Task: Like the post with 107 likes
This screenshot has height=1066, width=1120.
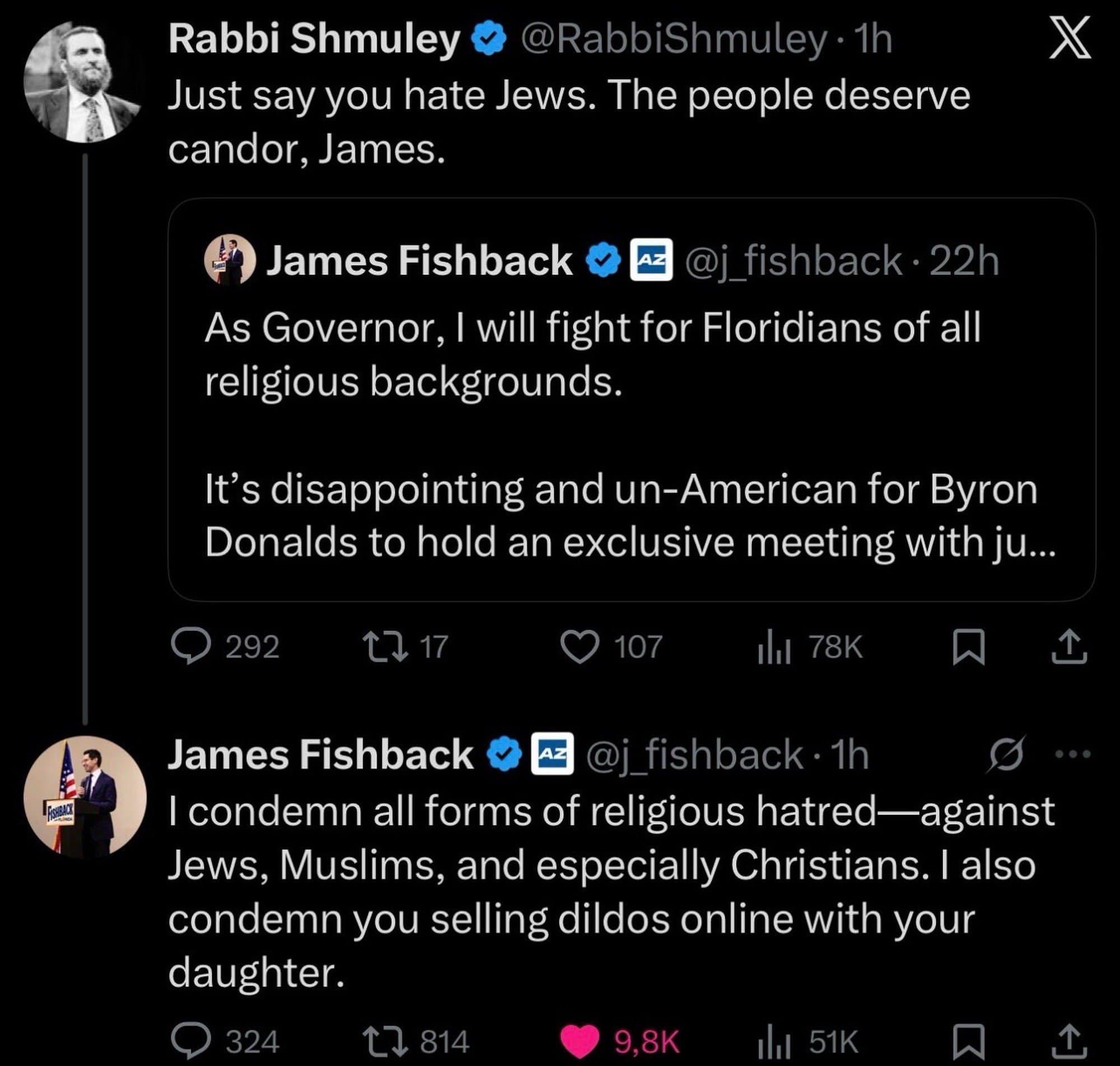Action: 579,646
